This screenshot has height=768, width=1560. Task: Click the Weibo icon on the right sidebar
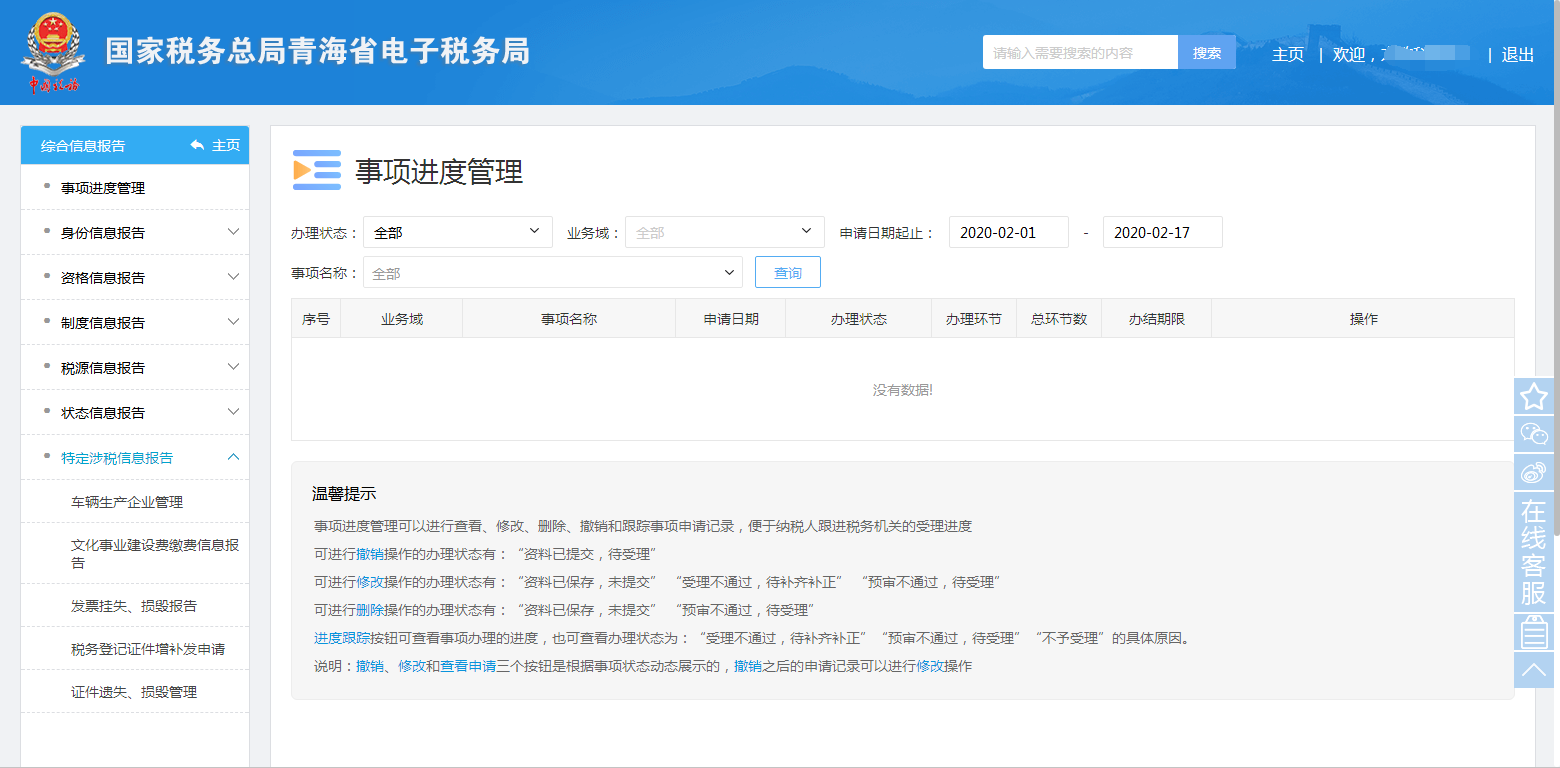coord(1532,471)
